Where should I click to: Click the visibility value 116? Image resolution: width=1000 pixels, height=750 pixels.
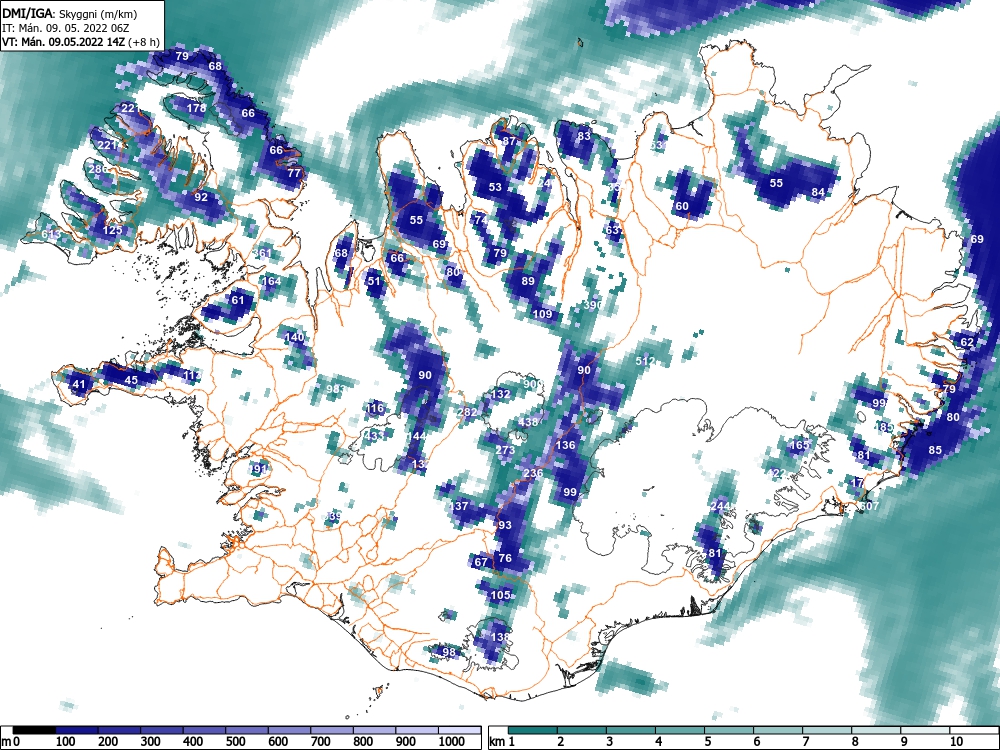coord(376,408)
